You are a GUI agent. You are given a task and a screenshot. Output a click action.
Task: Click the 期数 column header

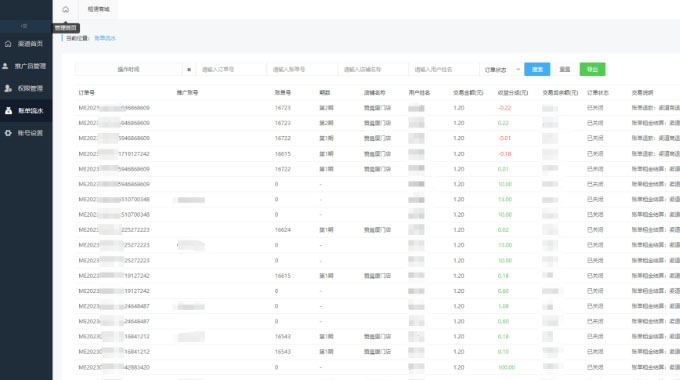324,93
